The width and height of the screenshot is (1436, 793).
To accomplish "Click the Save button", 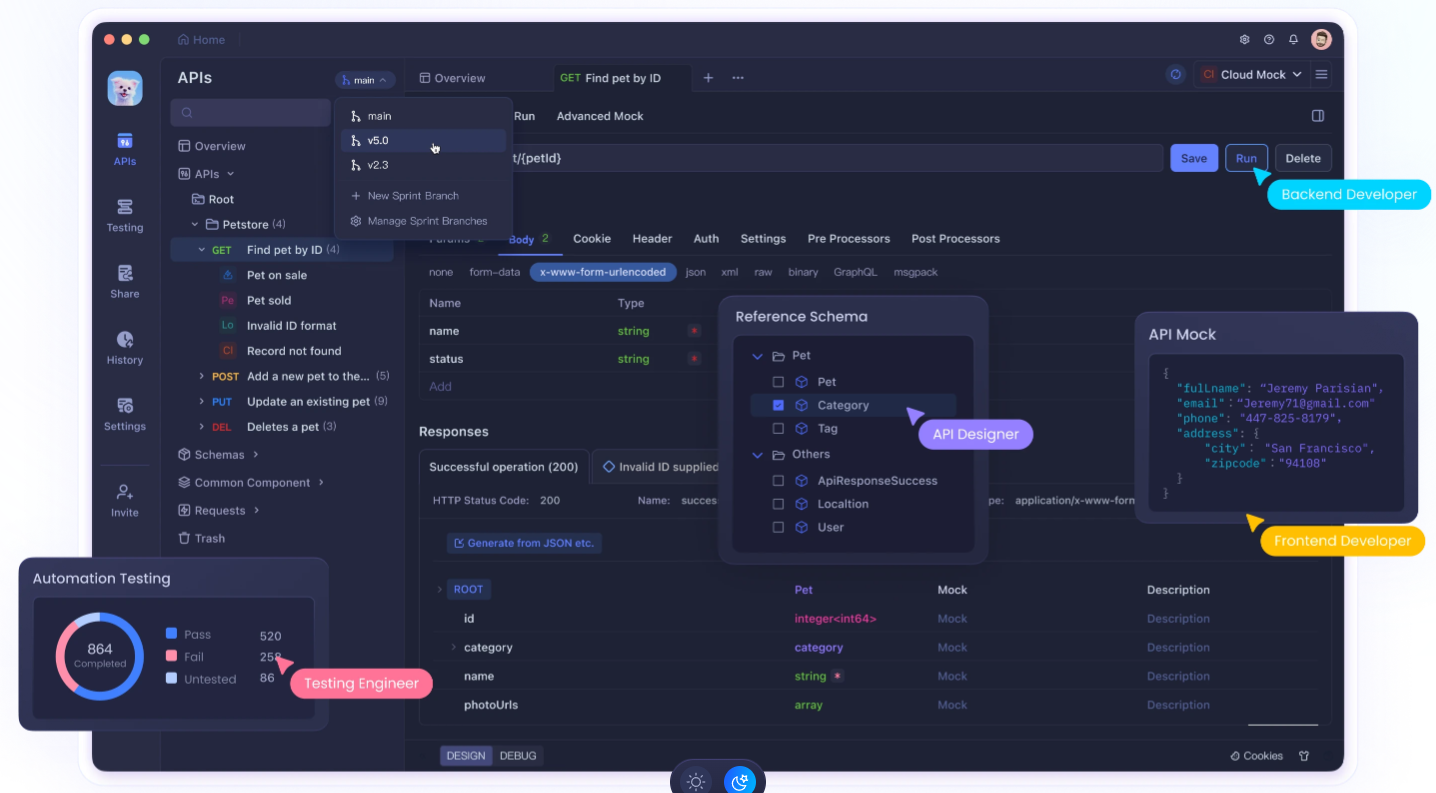I will [1193, 158].
